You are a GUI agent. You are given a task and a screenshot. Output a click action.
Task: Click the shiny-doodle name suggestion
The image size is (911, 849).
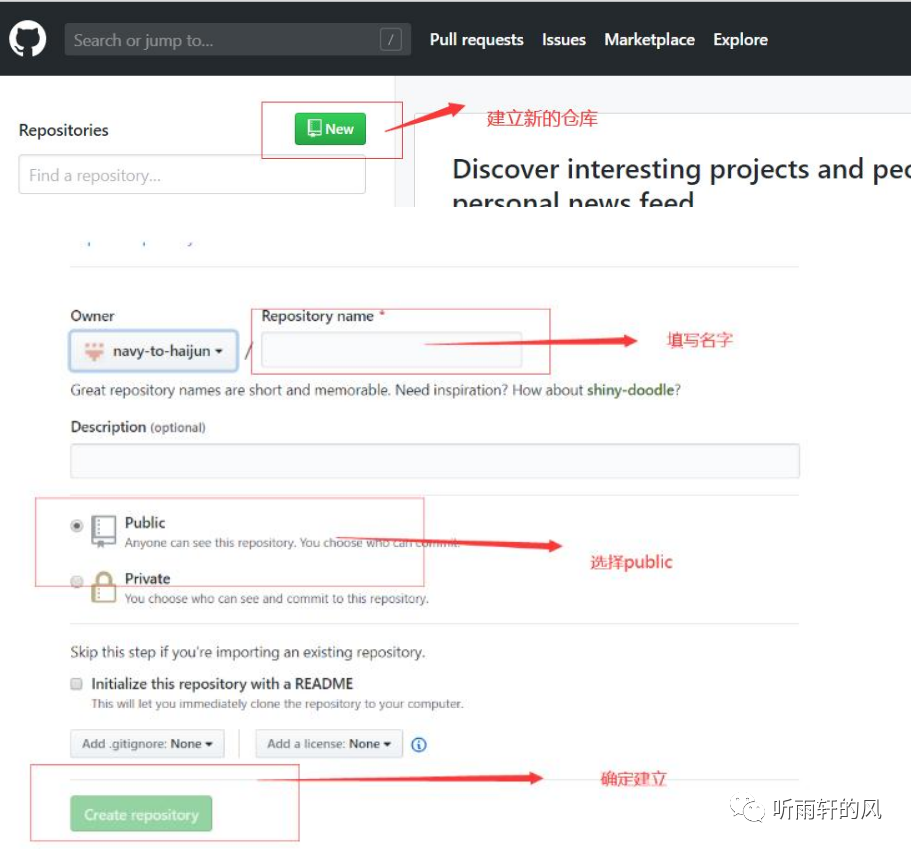pyautogui.click(x=630, y=389)
